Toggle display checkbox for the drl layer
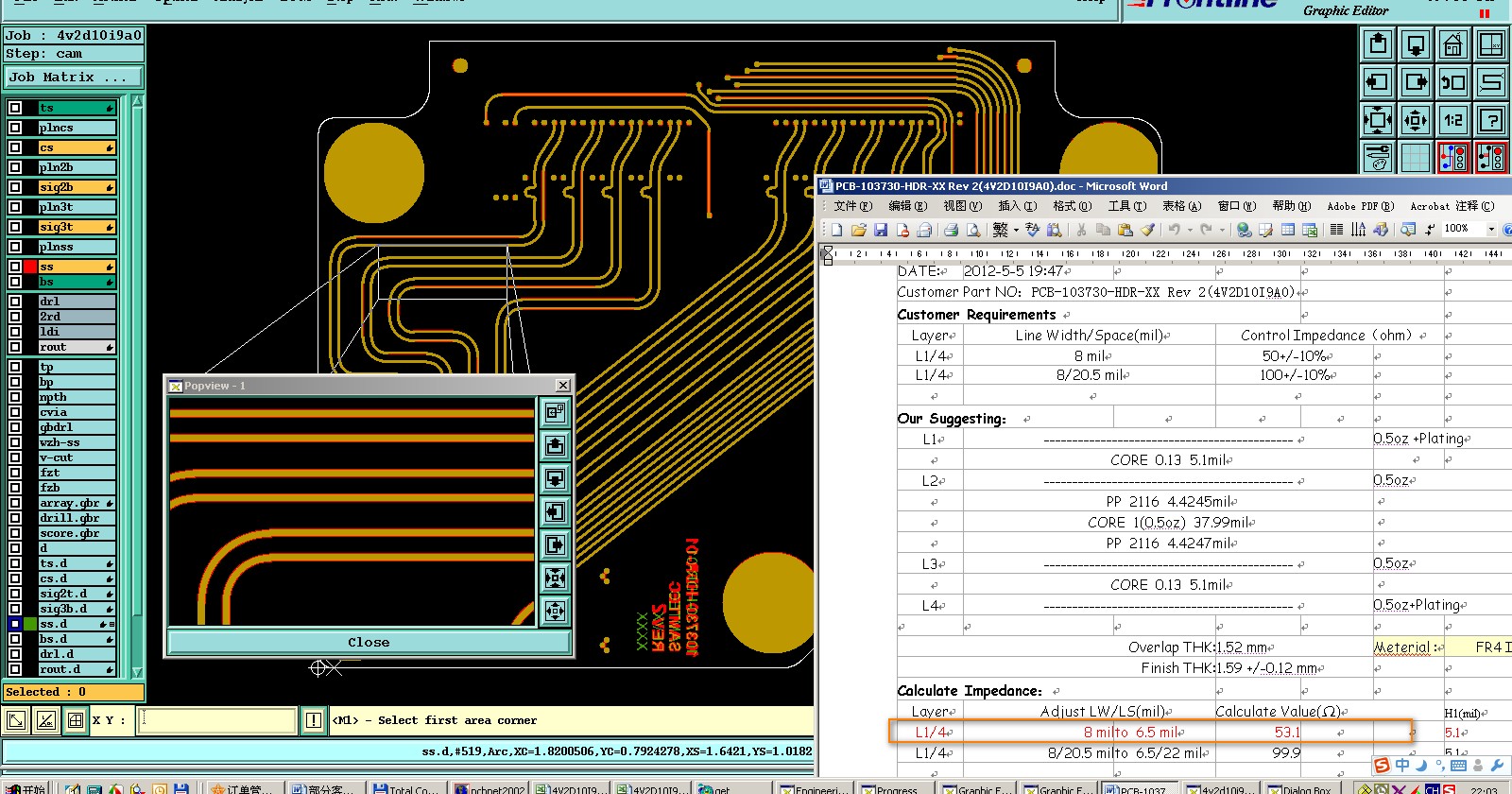Image resolution: width=1512 pixels, height=794 pixels. [15, 302]
